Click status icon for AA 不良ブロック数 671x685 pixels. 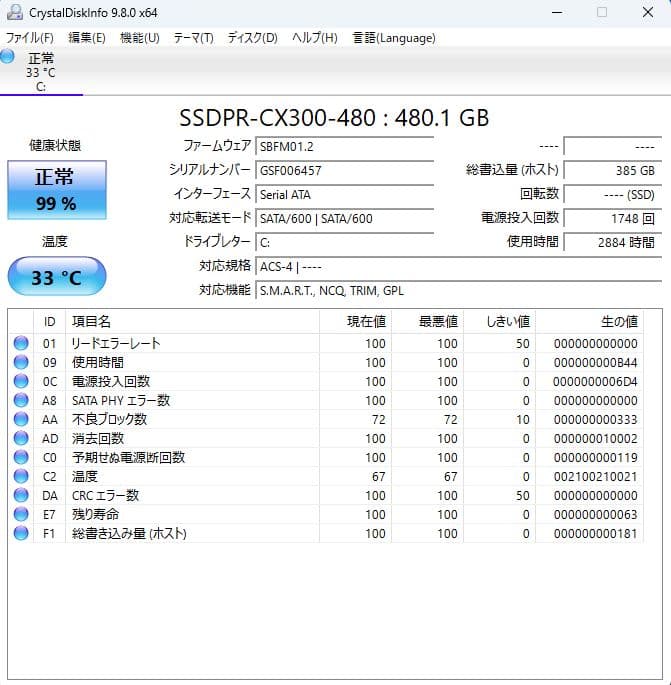point(21,419)
